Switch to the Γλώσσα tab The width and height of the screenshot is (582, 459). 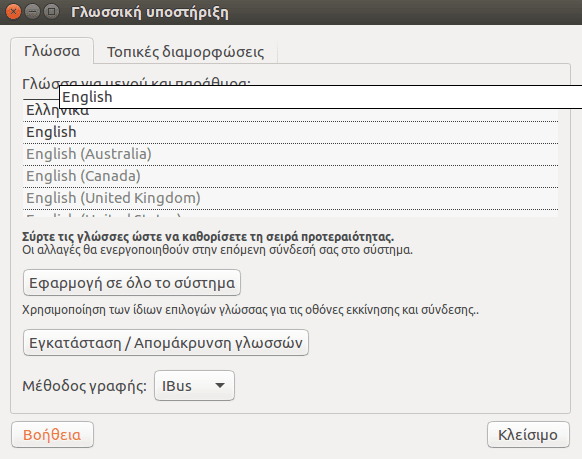[x=52, y=51]
